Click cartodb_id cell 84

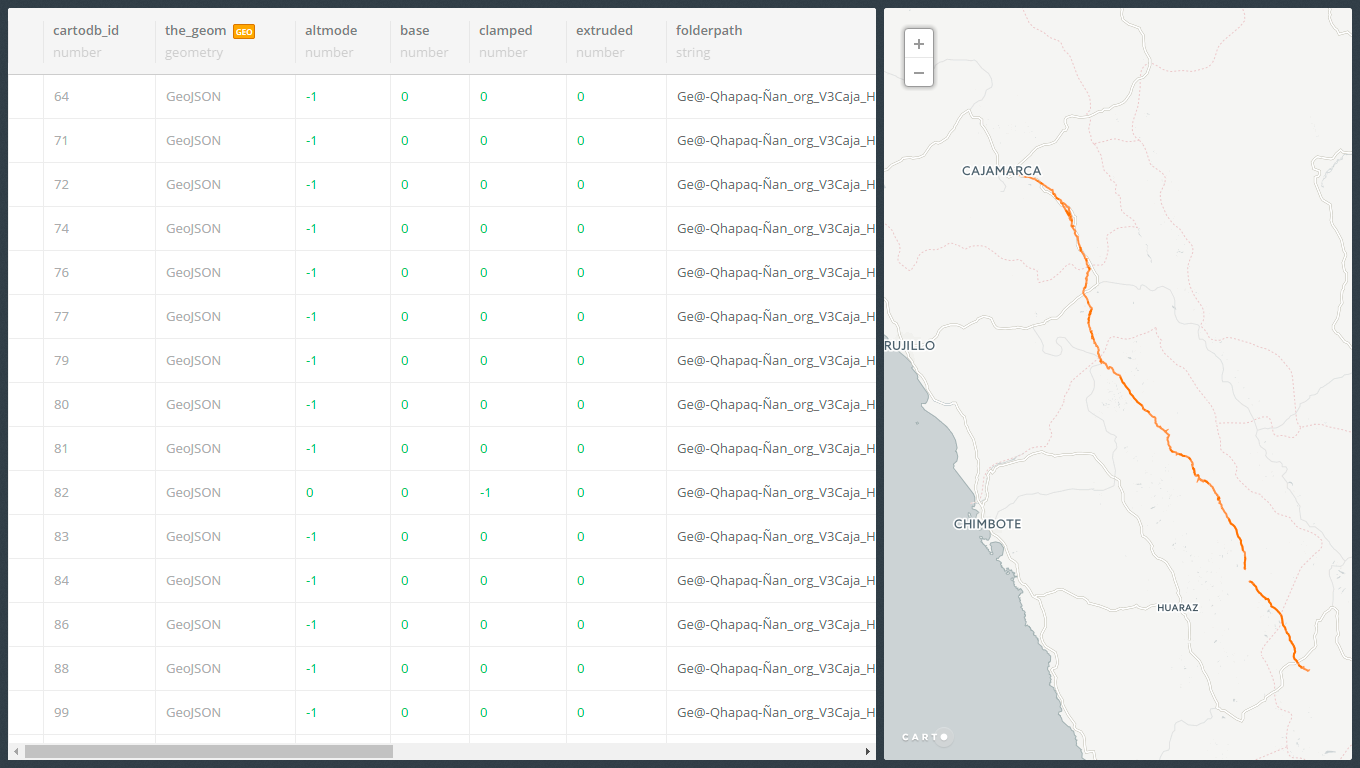pyautogui.click(x=61, y=581)
